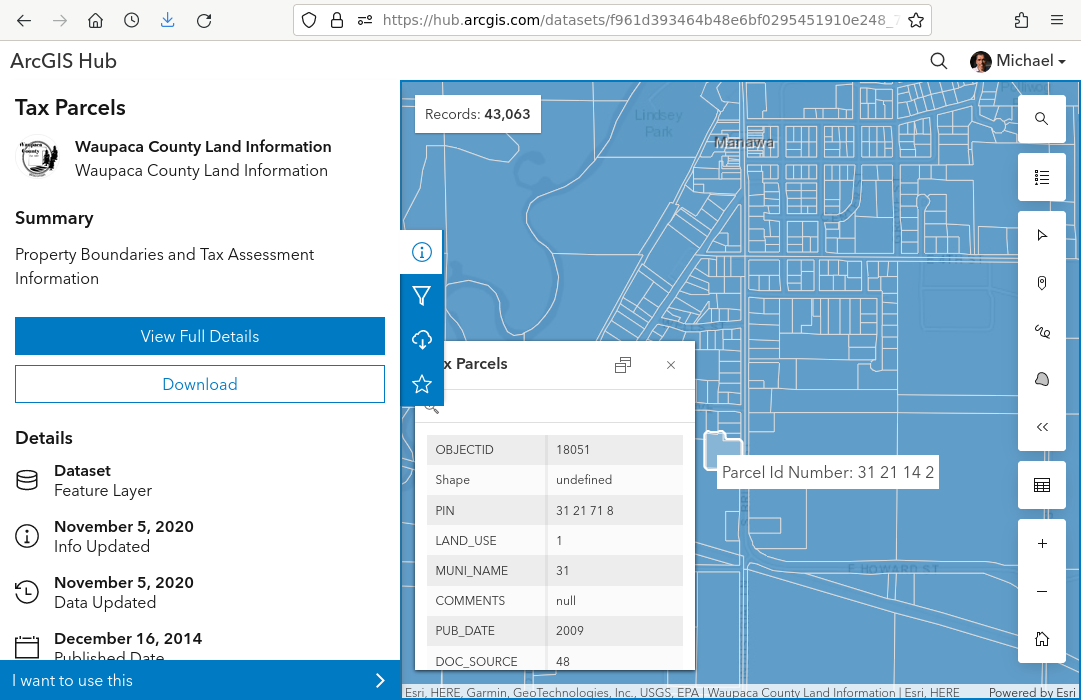The height and width of the screenshot is (700, 1081).
Task: Select the polygon draw tool
Action: pos(1041,379)
